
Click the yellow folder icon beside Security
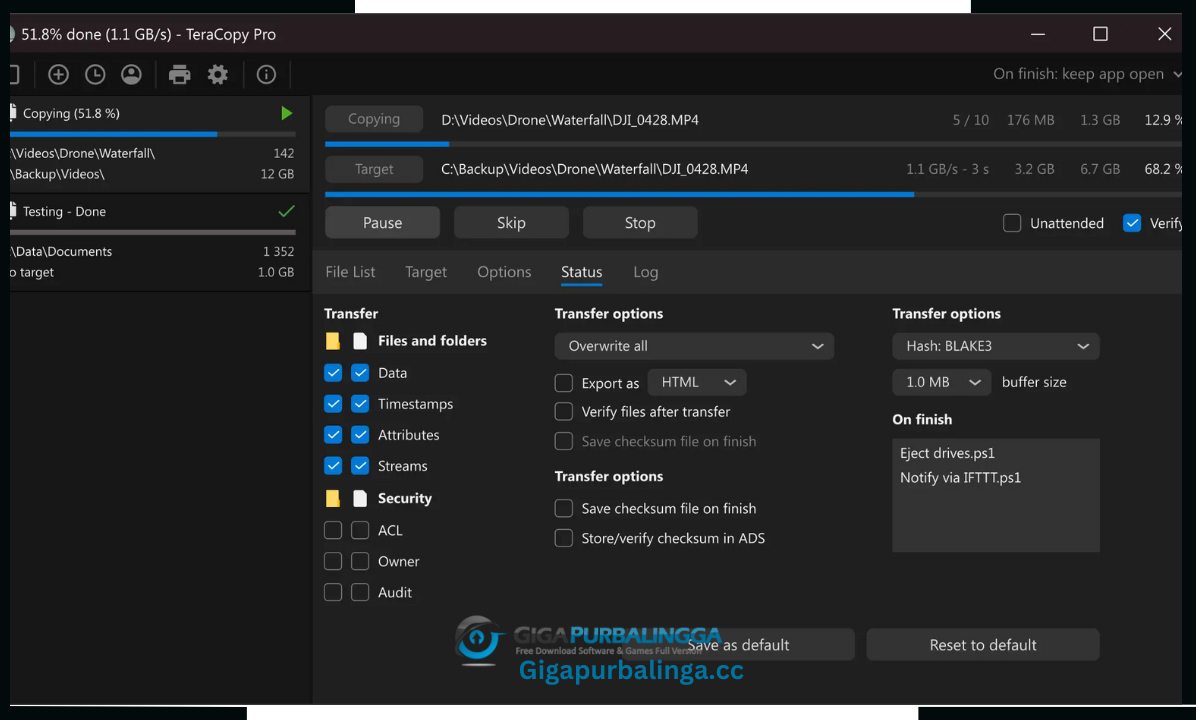pyautogui.click(x=333, y=498)
